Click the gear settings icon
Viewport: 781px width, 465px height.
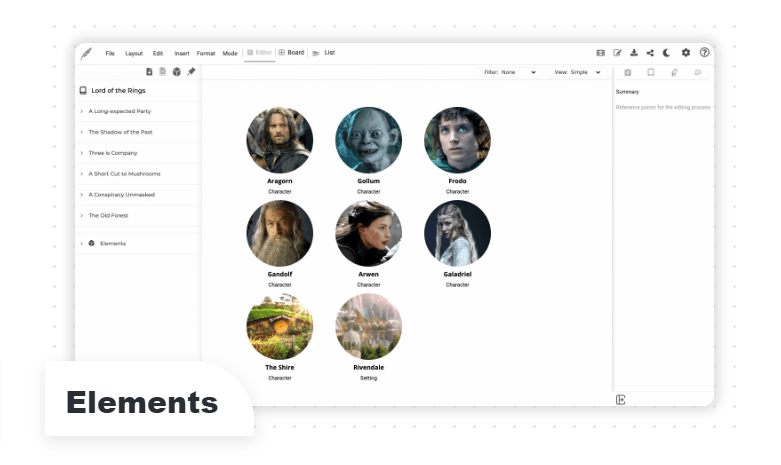(686, 52)
